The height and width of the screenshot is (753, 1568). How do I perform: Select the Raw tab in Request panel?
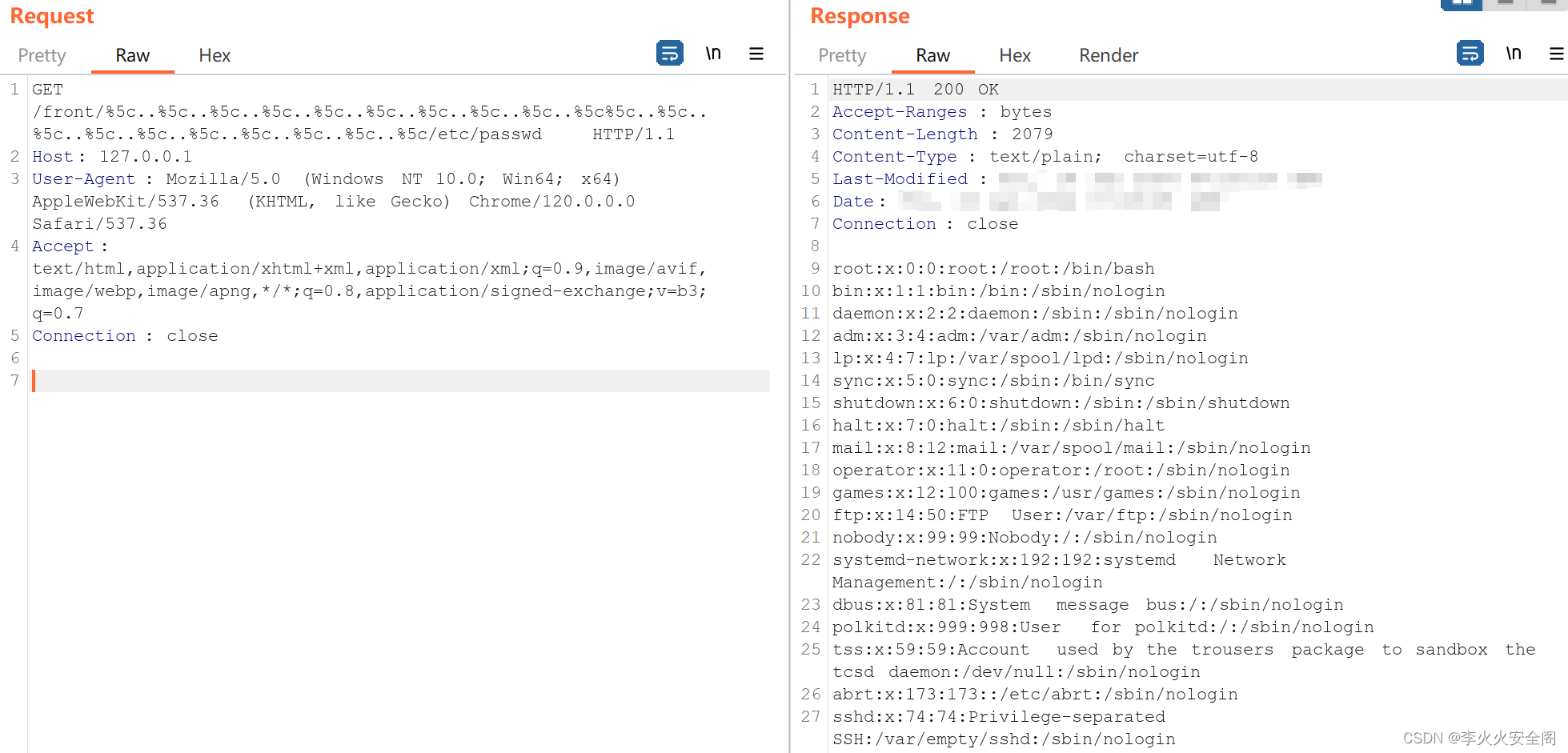click(132, 55)
